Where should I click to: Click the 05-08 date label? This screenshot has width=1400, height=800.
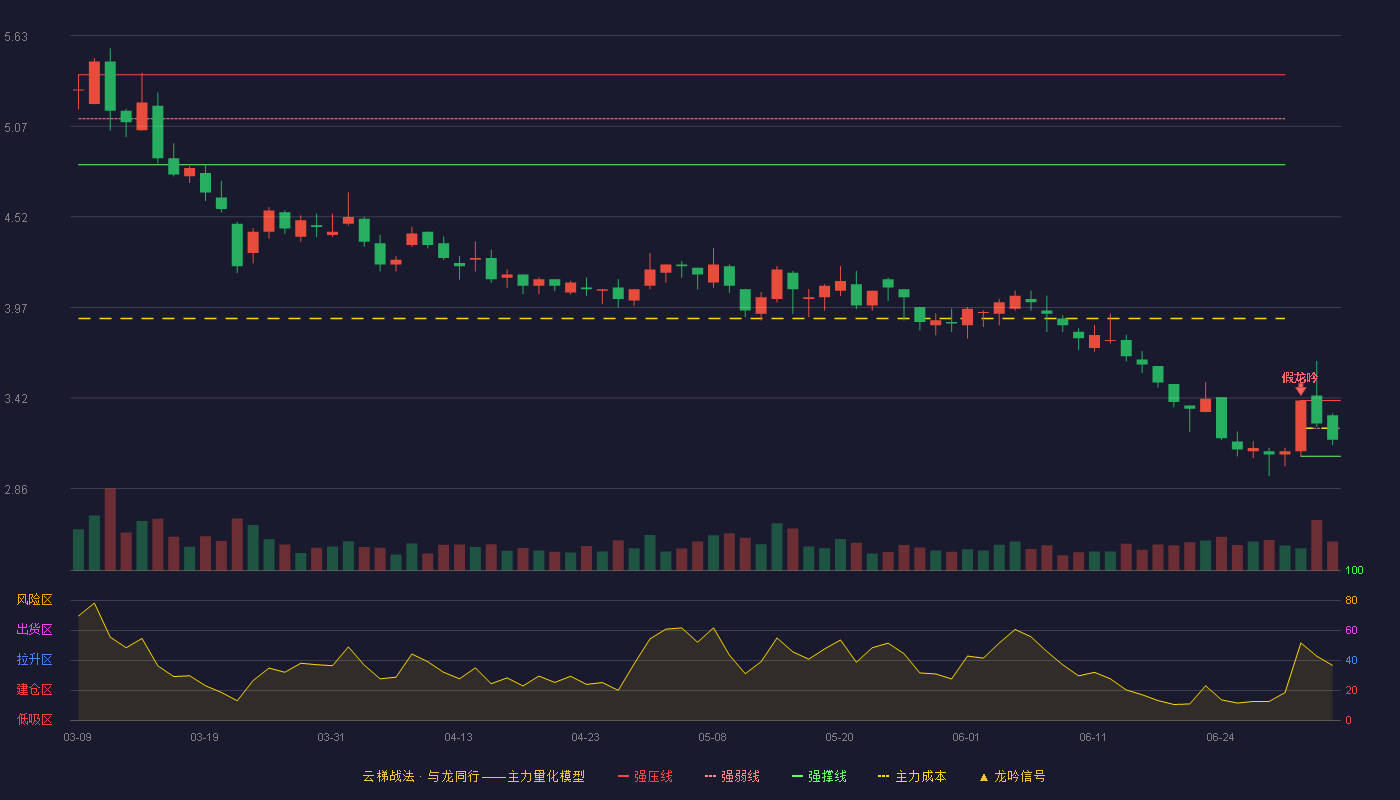(x=712, y=737)
